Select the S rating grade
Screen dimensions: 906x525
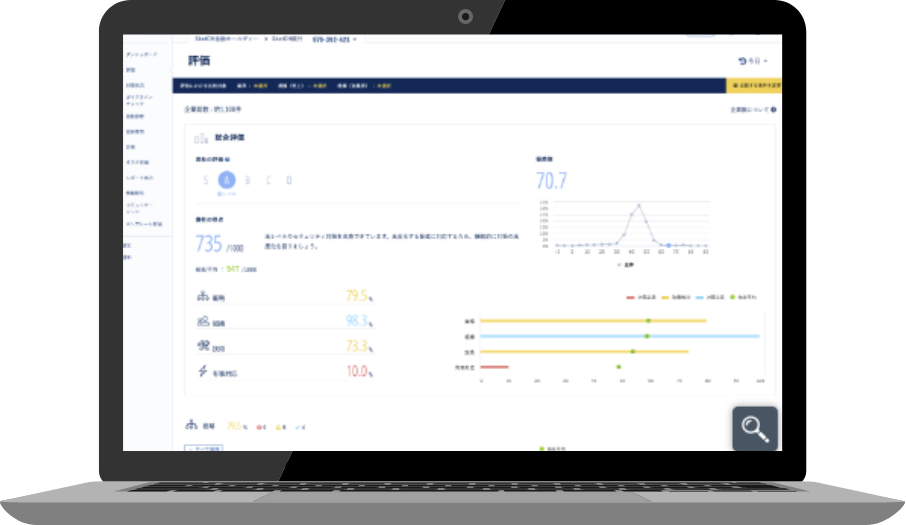point(206,180)
